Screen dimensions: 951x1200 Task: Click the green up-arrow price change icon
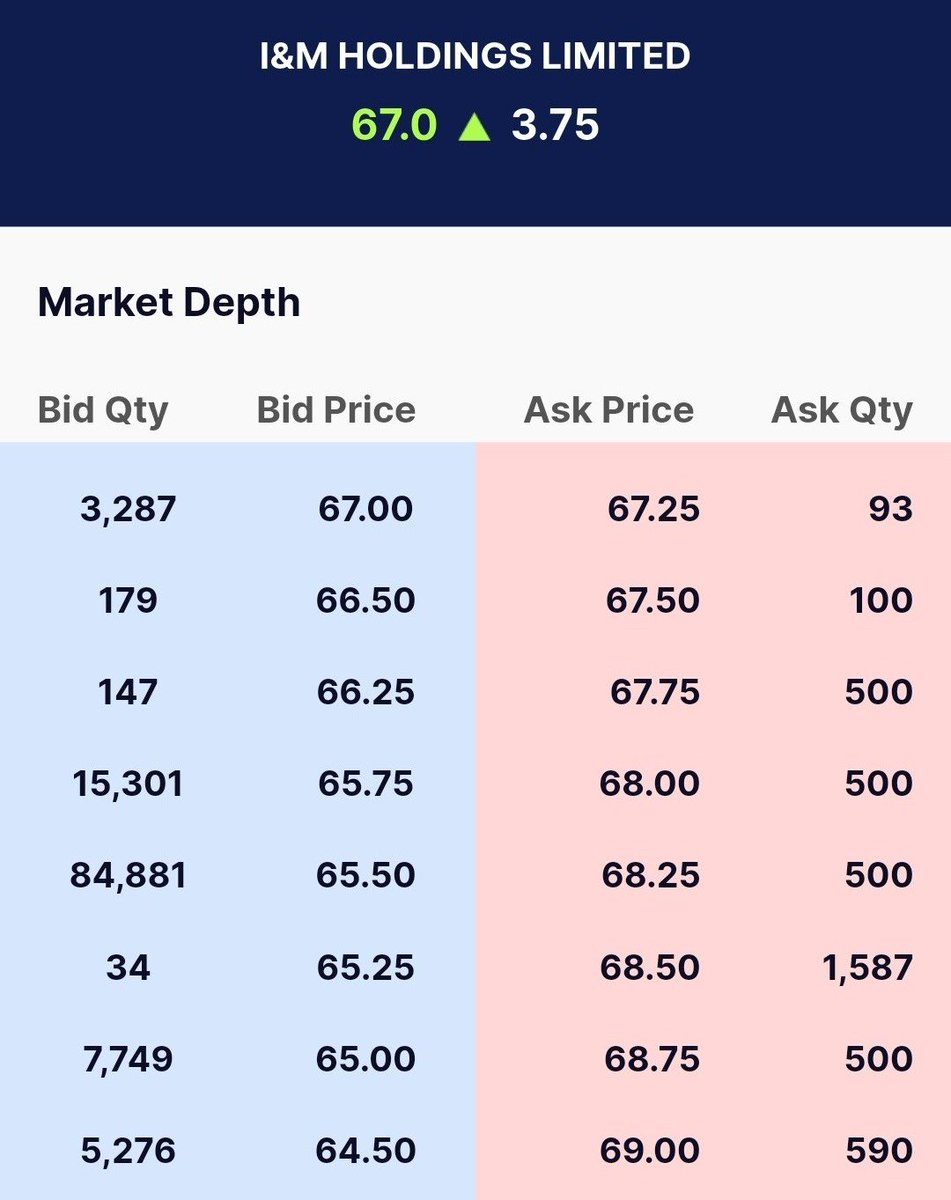click(474, 127)
